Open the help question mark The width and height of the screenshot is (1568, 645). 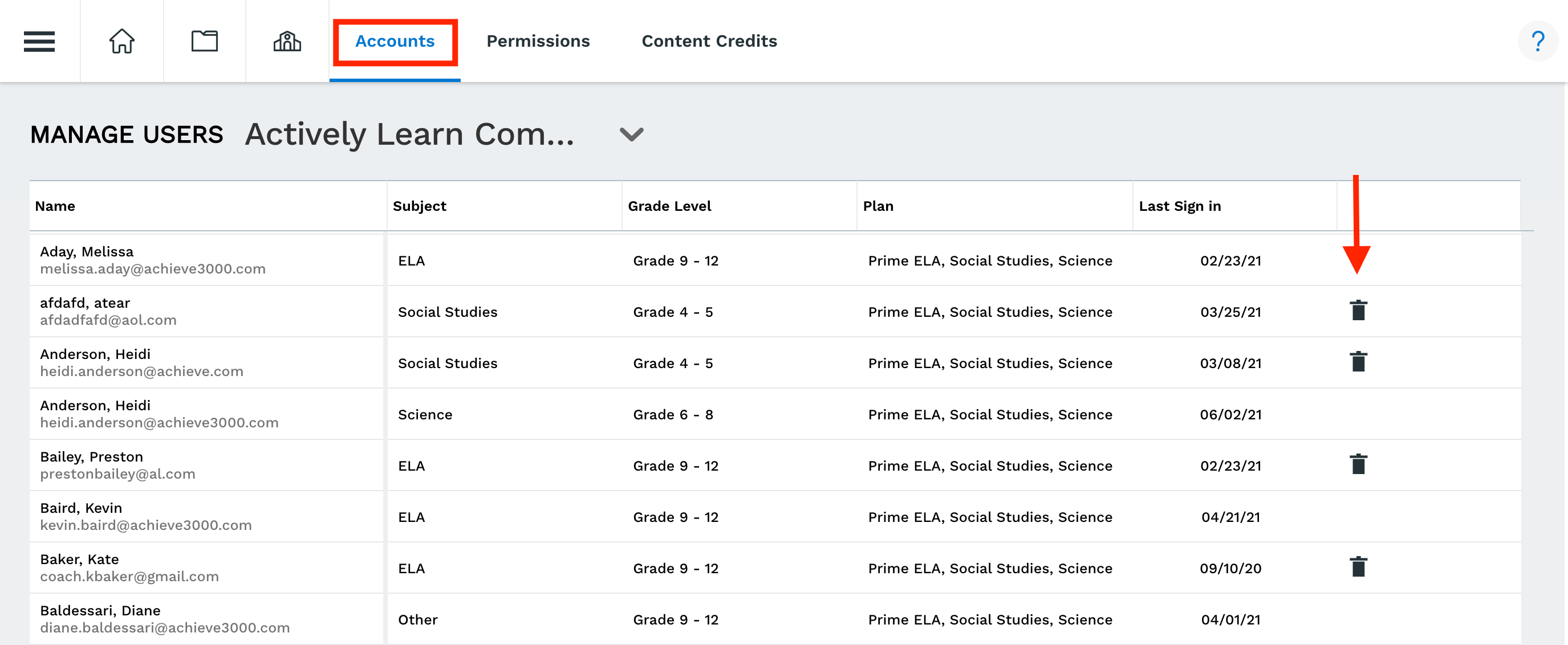click(x=1538, y=42)
